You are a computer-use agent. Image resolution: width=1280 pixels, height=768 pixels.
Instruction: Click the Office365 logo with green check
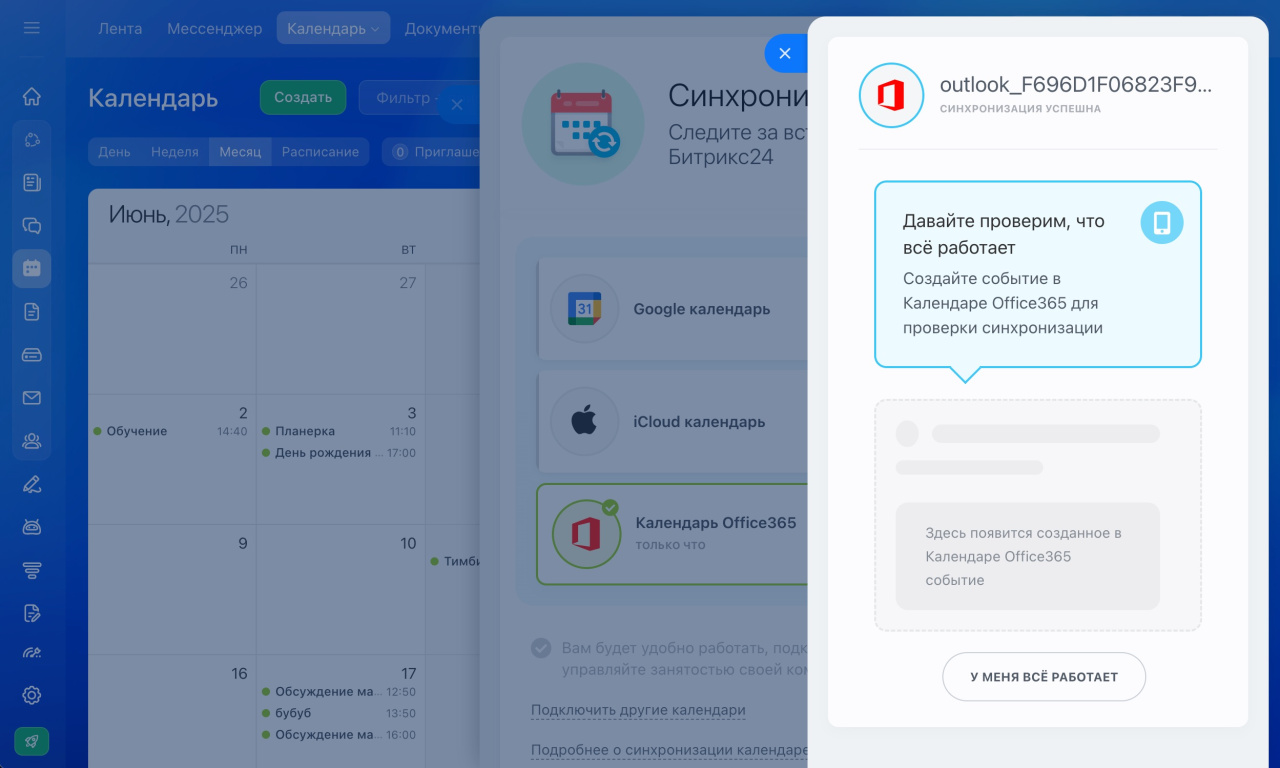click(x=586, y=534)
